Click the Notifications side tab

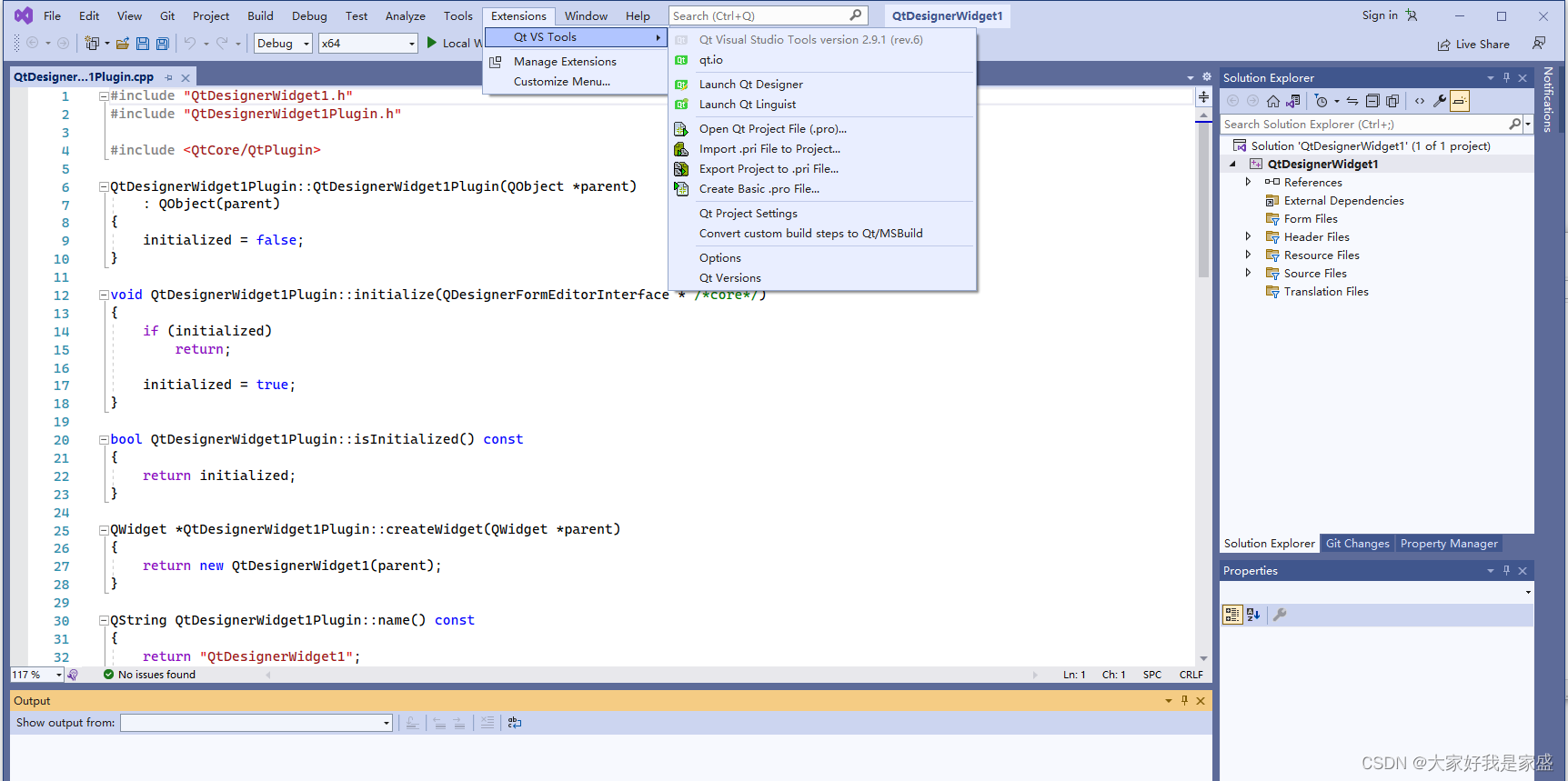click(1548, 99)
